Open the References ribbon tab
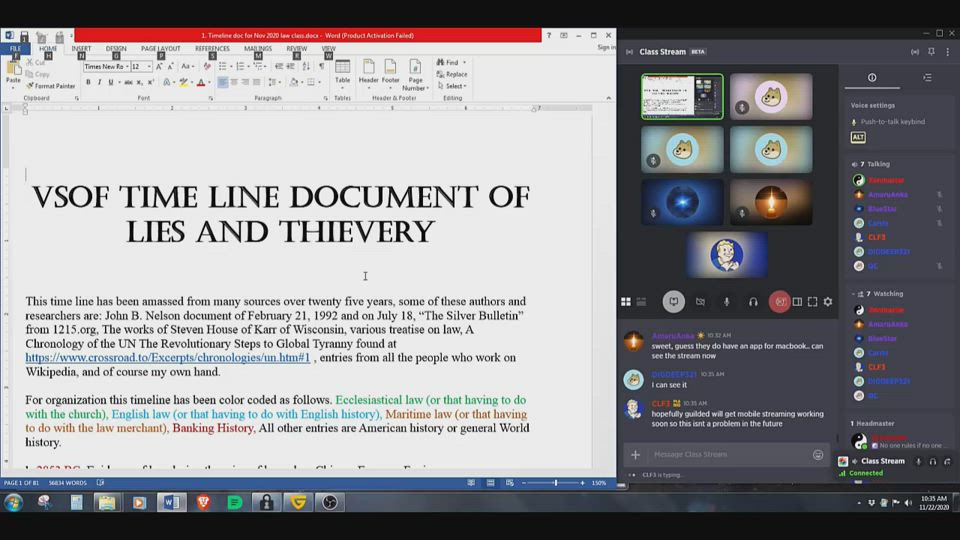960x540 pixels. [x=212, y=48]
